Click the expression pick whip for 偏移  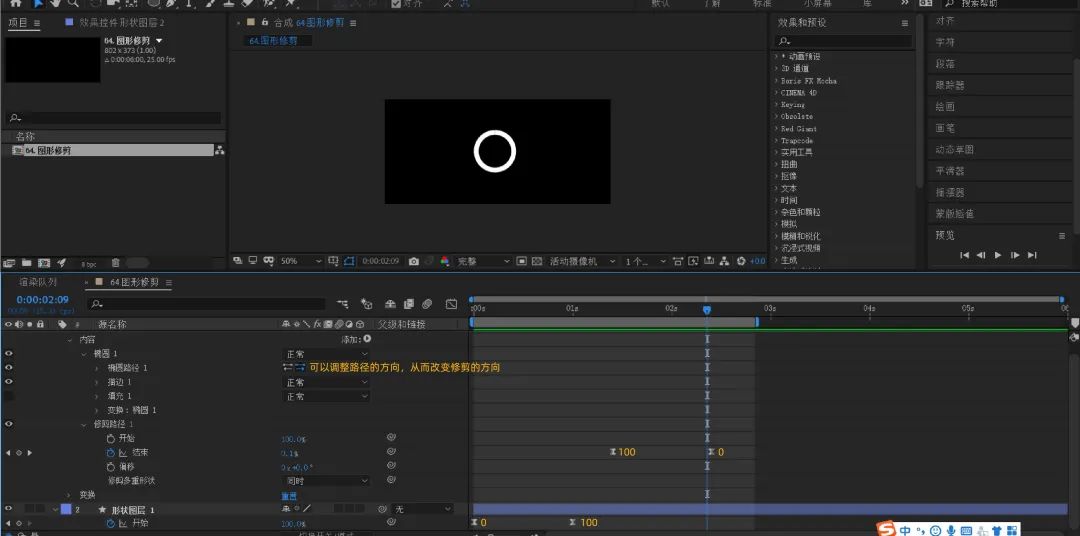coord(391,466)
